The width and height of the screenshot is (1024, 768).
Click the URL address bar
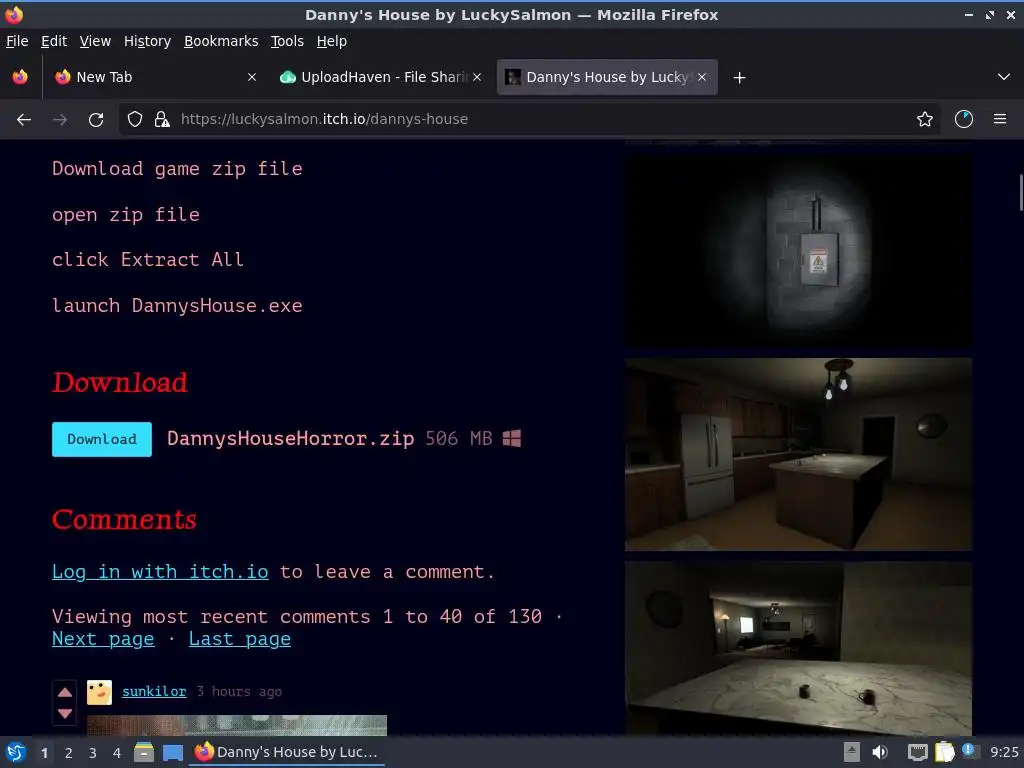coord(529,120)
